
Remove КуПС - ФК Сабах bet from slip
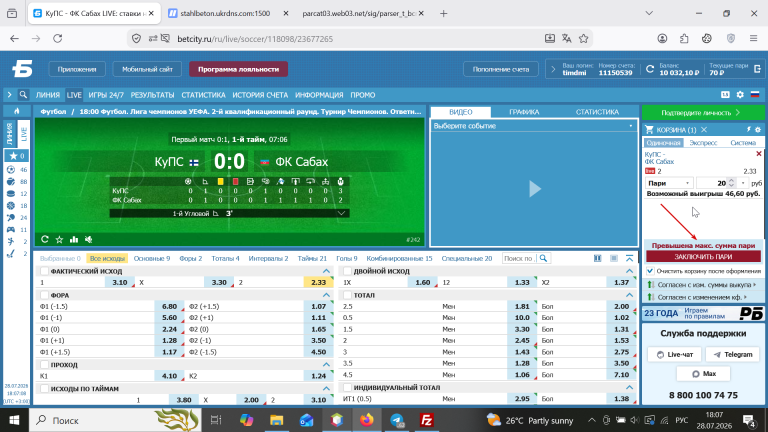(x=759, y=154)
